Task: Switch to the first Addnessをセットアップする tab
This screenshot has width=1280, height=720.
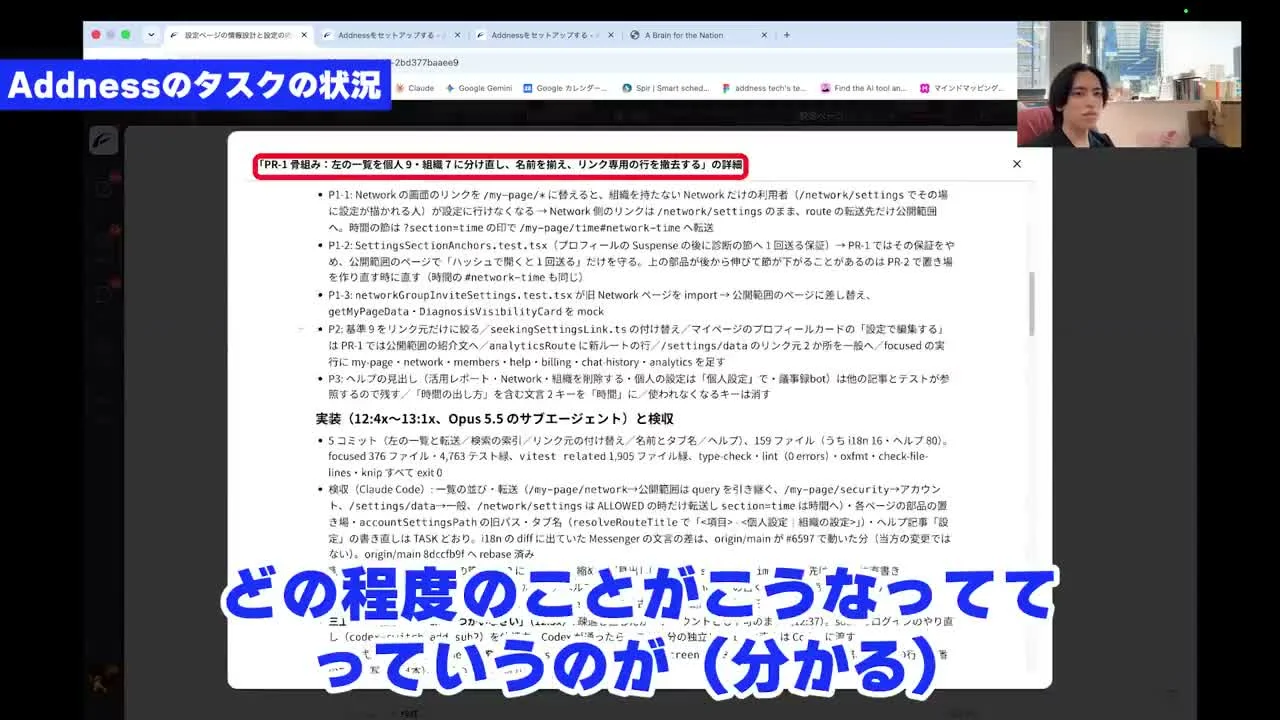Action: 391,35
